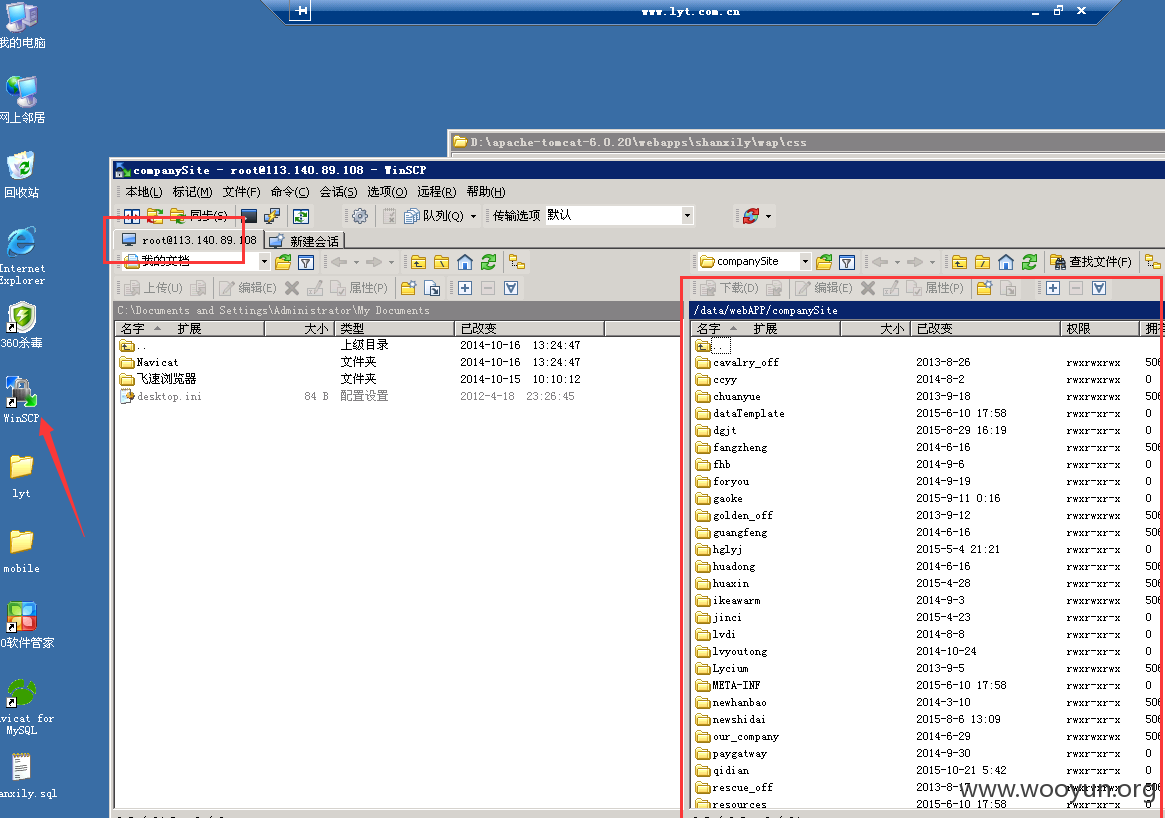This screenshot has height=818, width=1165.
Task: Open the 选项(O) menu
Action: [x=387, y=192]
